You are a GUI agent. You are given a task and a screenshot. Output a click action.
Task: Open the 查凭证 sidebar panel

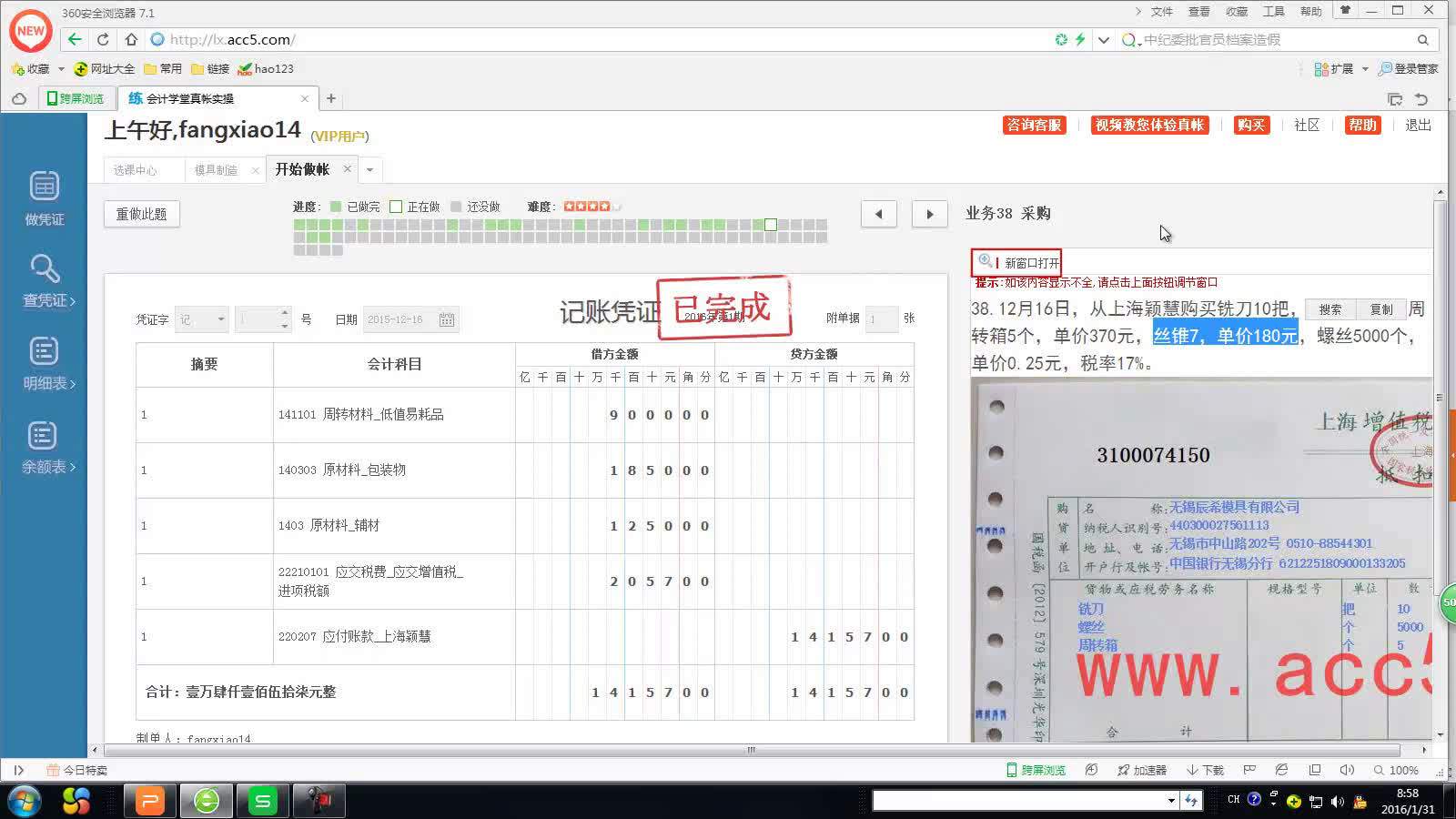43,280
